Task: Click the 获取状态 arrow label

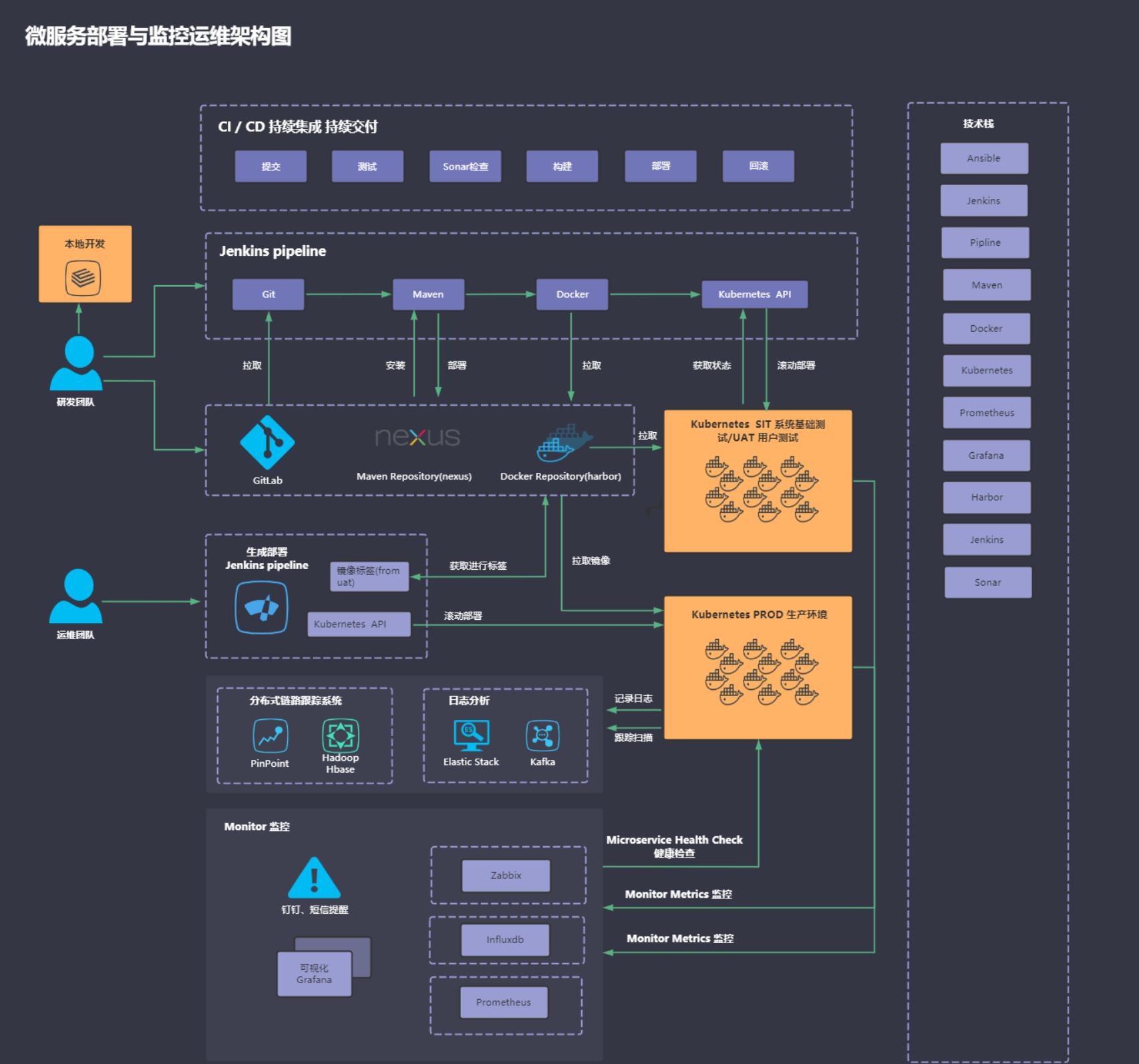Action: 712,366
